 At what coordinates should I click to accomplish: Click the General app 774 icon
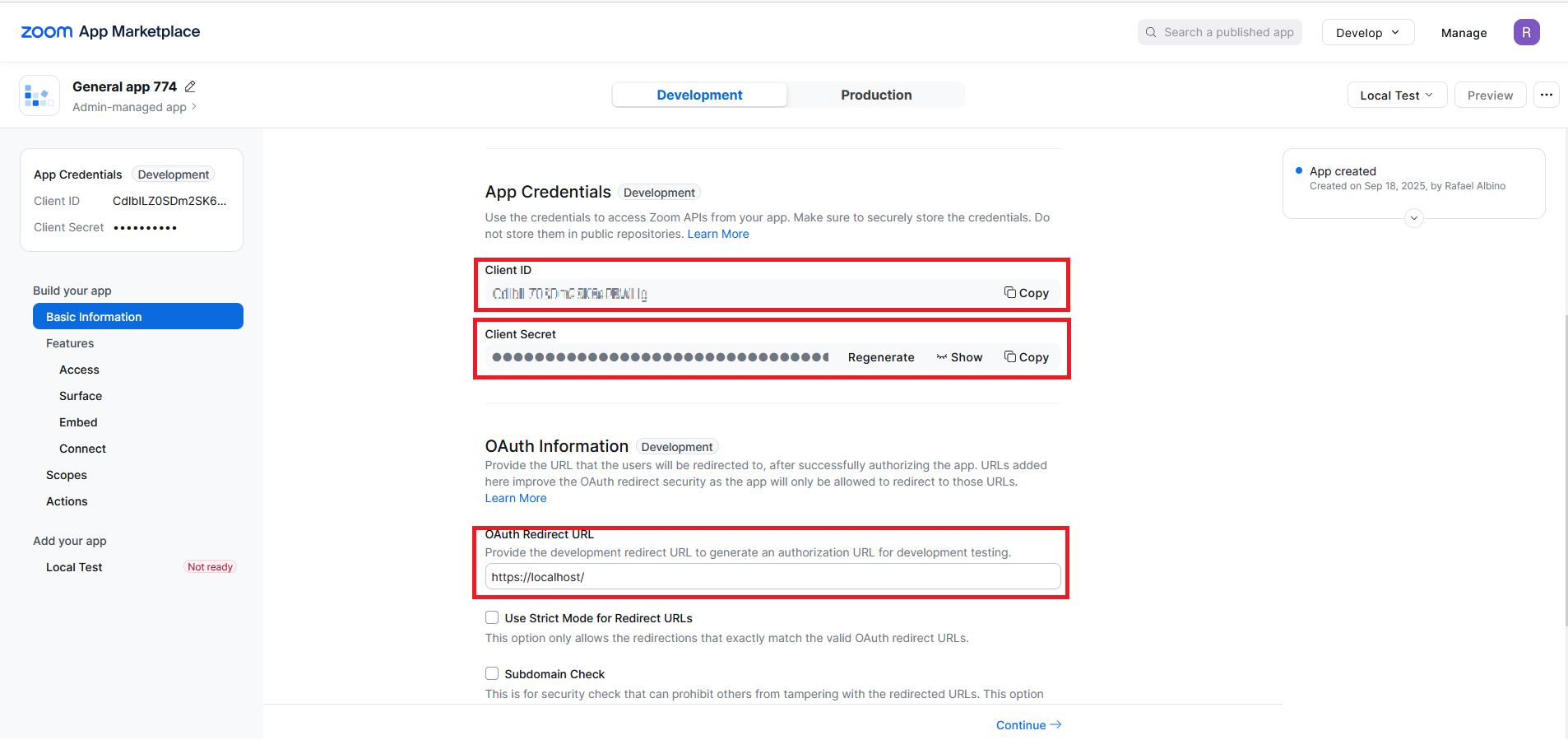(x=39, y=96)
